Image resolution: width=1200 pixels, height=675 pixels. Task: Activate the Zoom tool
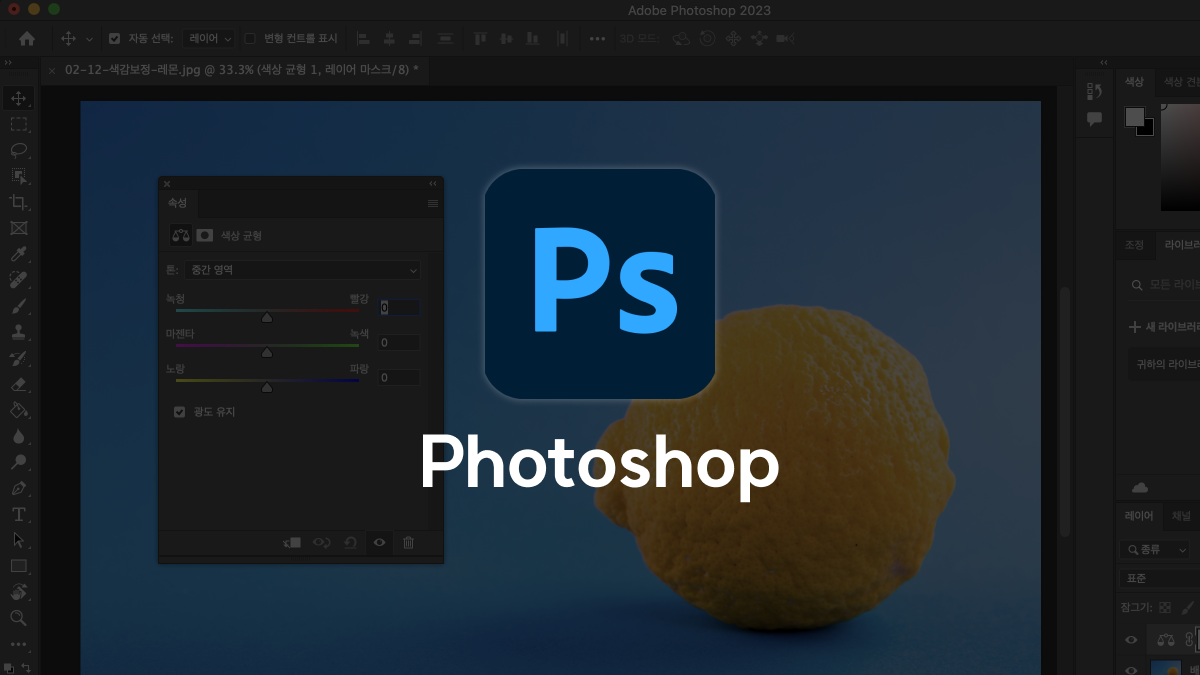pyautogui.click(x=18, y=618)
